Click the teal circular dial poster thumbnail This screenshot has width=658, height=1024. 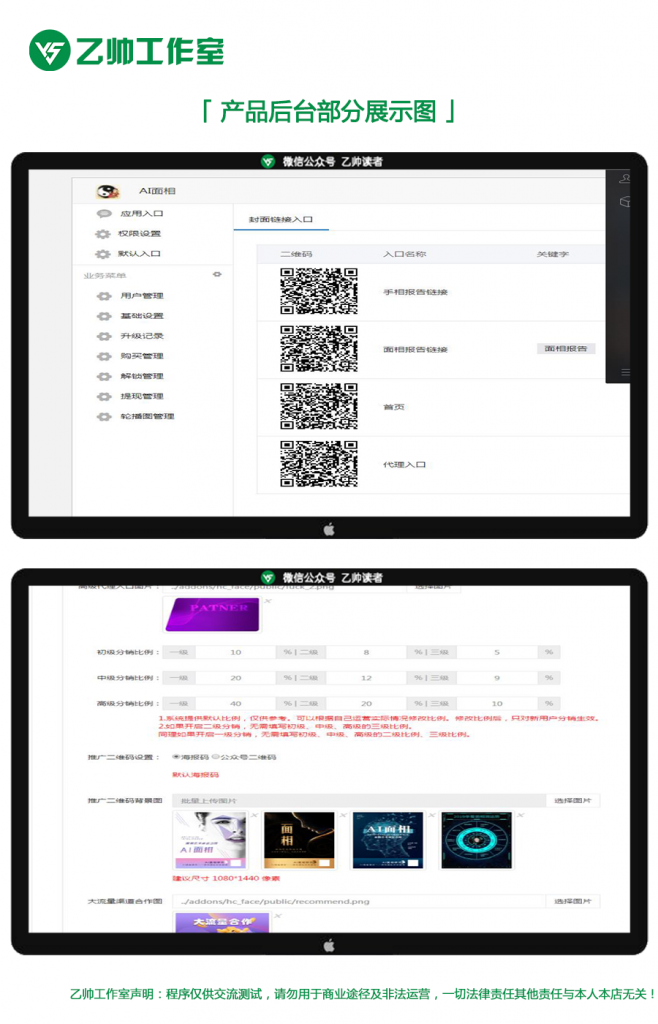(x=477, y=840)
